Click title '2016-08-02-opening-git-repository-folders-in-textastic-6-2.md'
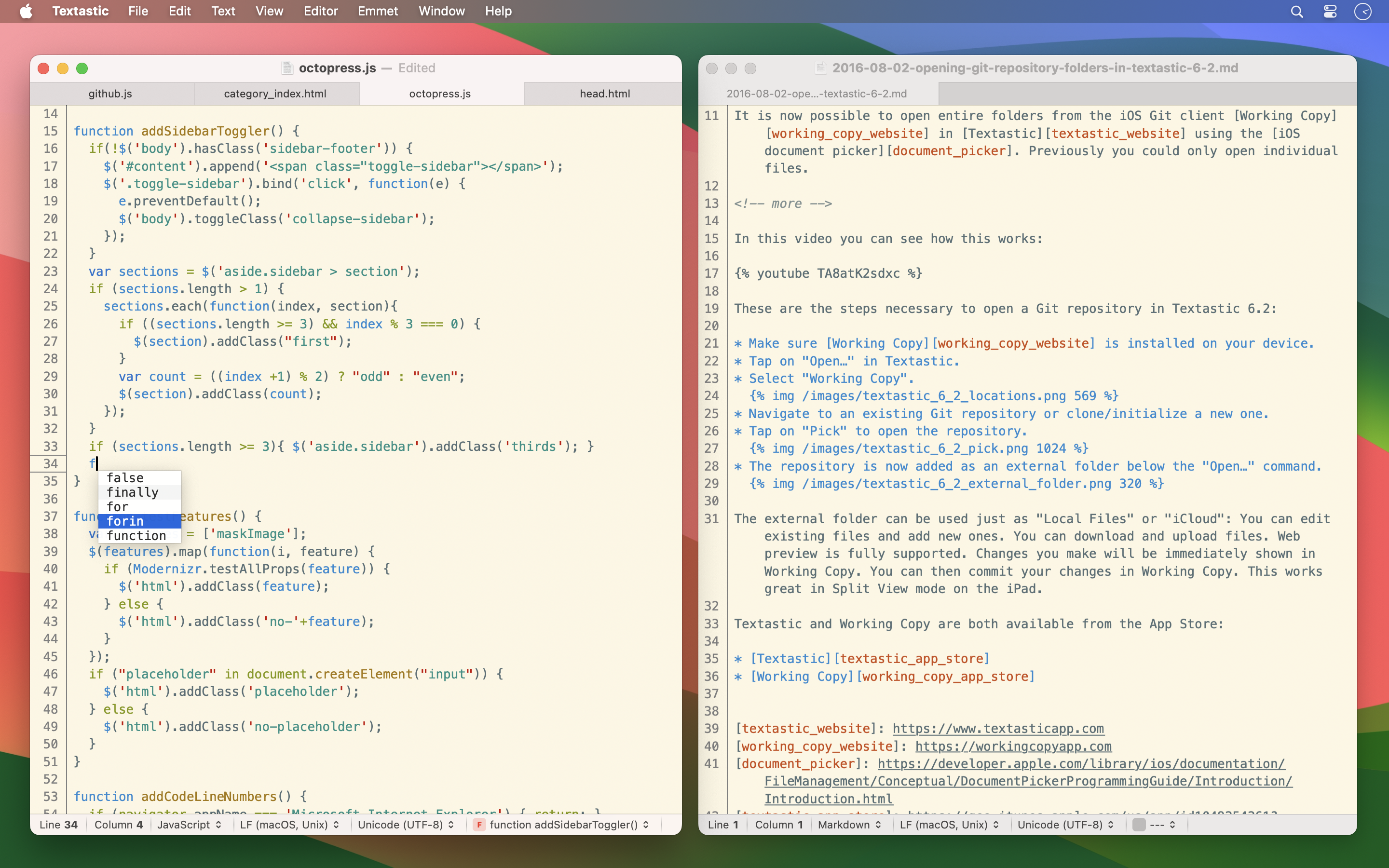Screen dimensions: 1389x868 pyautogui.click(x=1035, y=68)
